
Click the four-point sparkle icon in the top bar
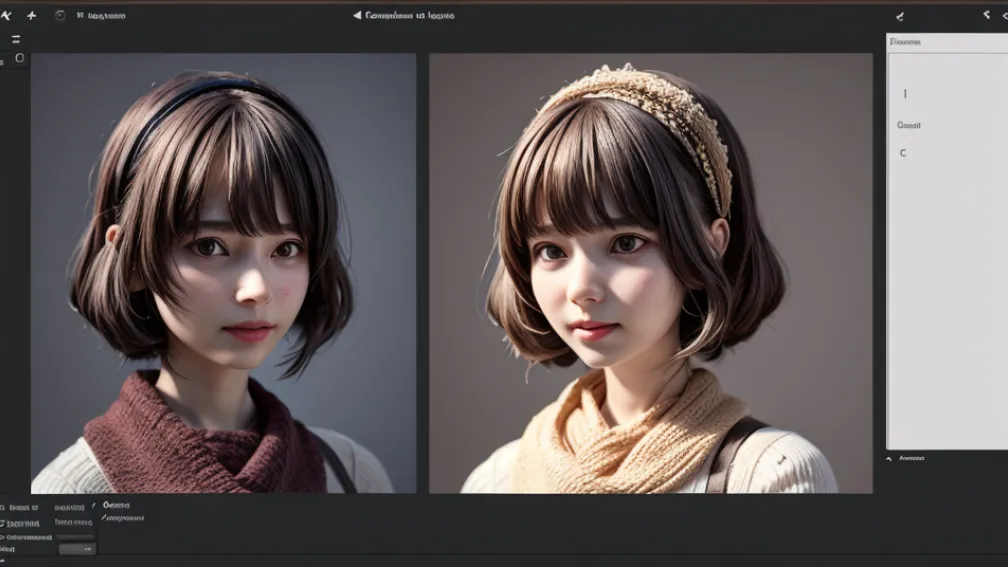(x=32, y=15)
